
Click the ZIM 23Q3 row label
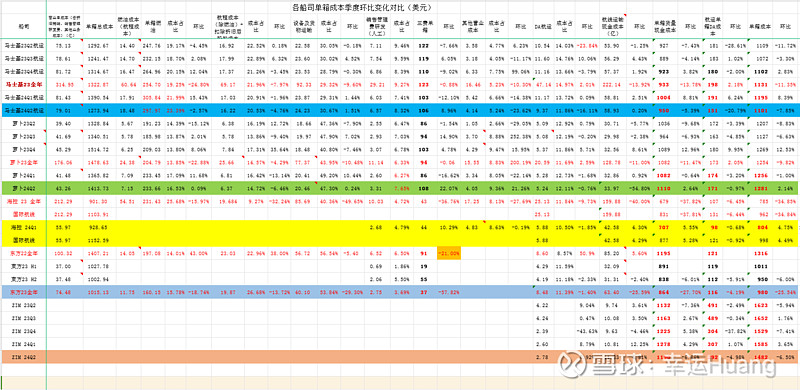[23, 318]
